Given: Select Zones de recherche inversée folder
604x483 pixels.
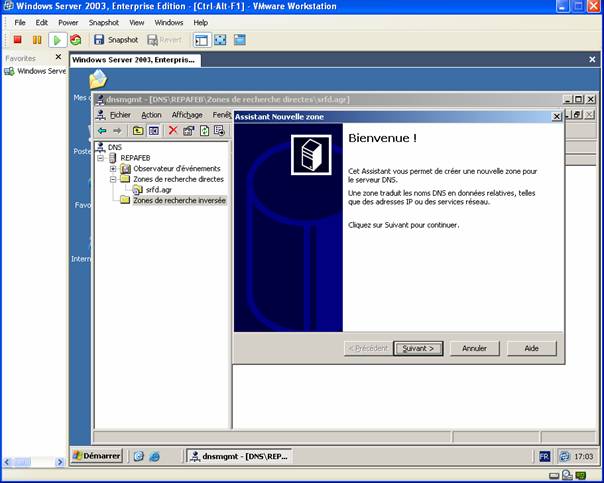Looking at the screenshot, I should pyautogui.click(x=179, y=200).
